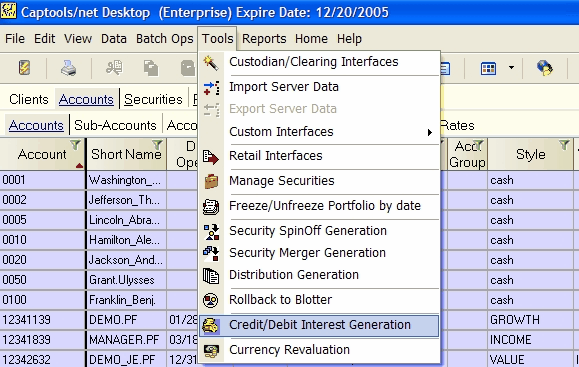Open the Accounts sub-tab

36,125
